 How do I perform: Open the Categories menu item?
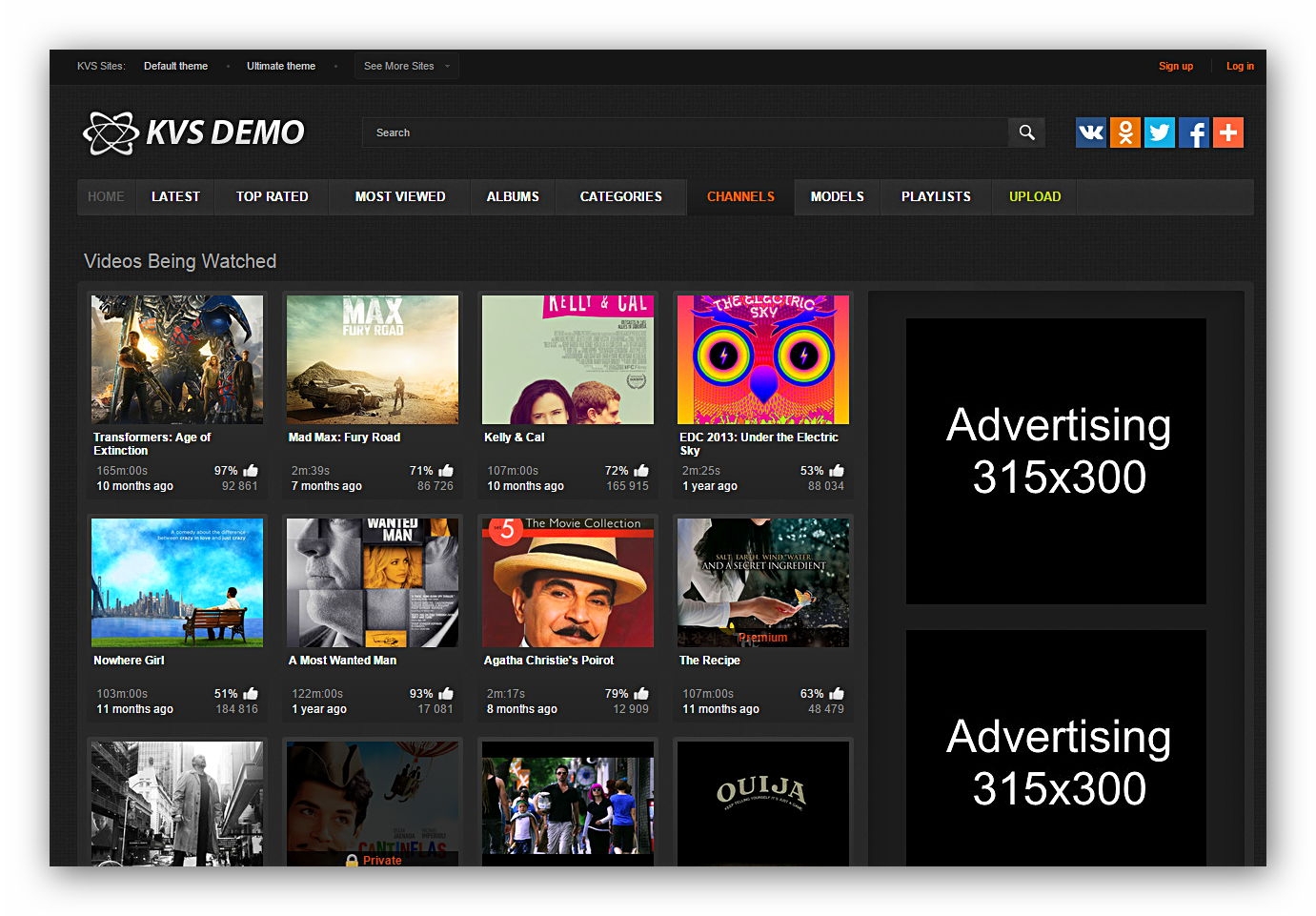click(x=620, y=197)
